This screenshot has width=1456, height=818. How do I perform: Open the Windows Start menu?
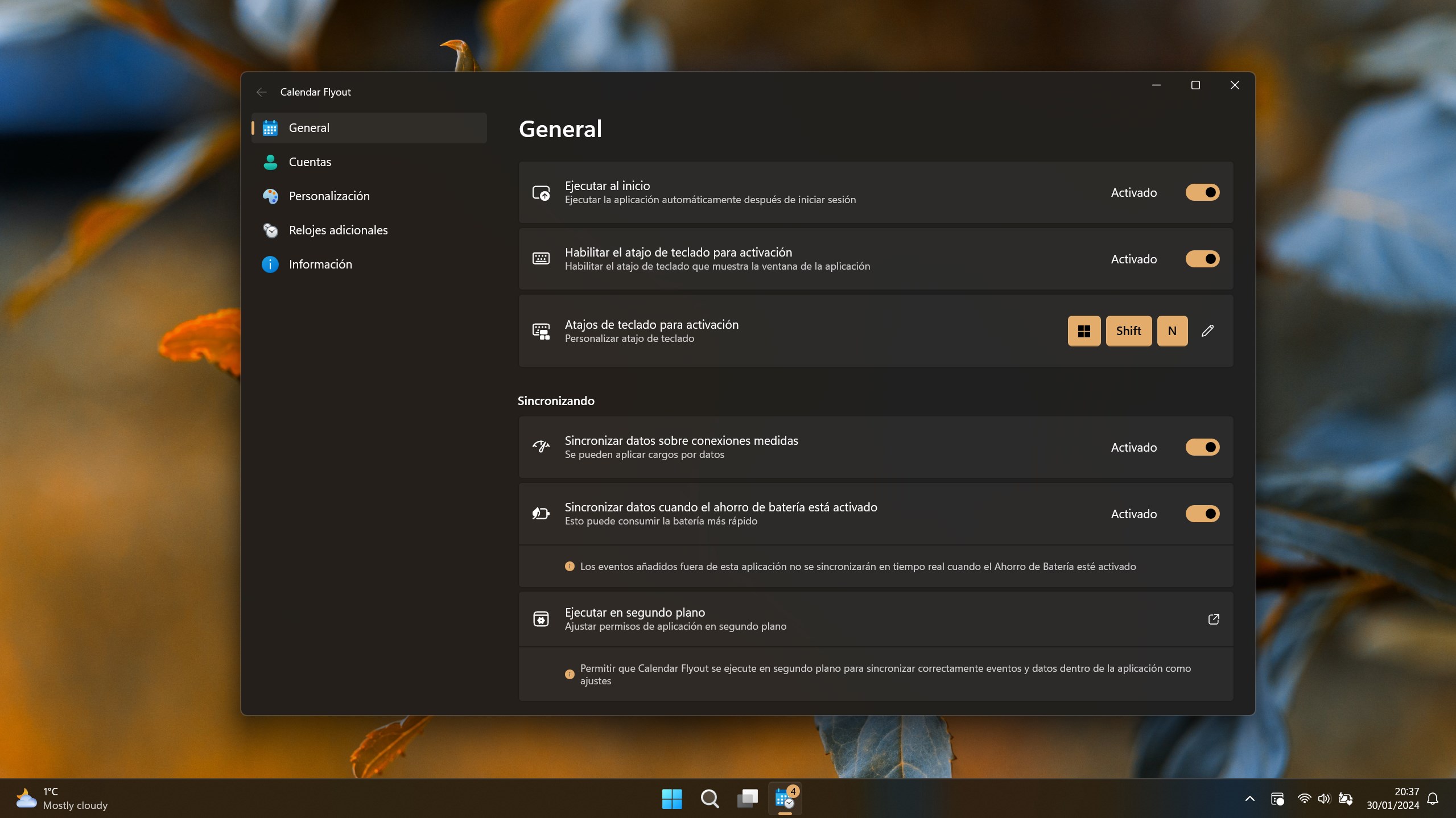point(672,799)
